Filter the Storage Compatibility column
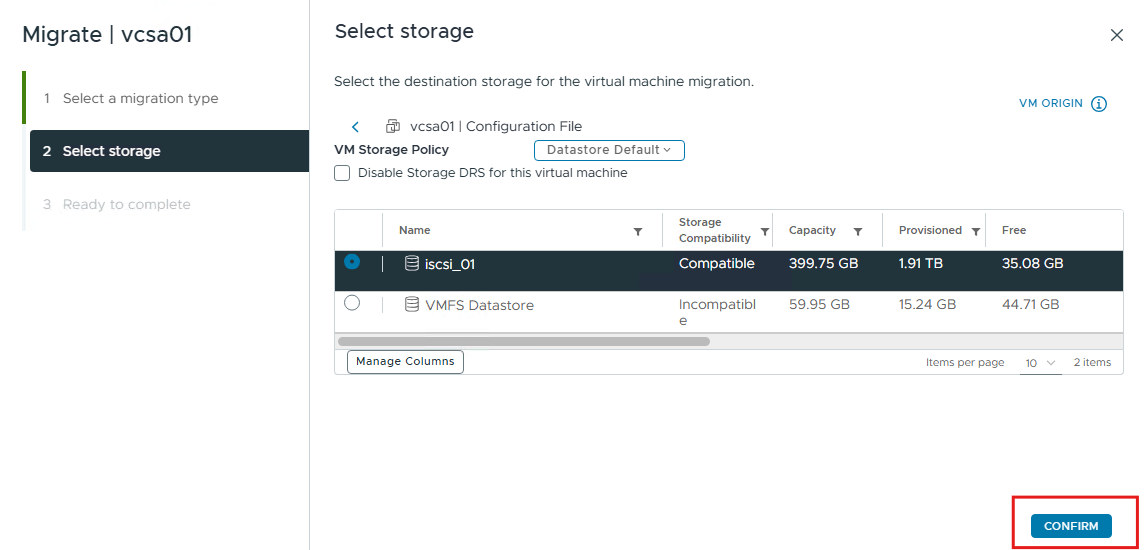This screenshot has height=550, width=1147. coord(764,231)
